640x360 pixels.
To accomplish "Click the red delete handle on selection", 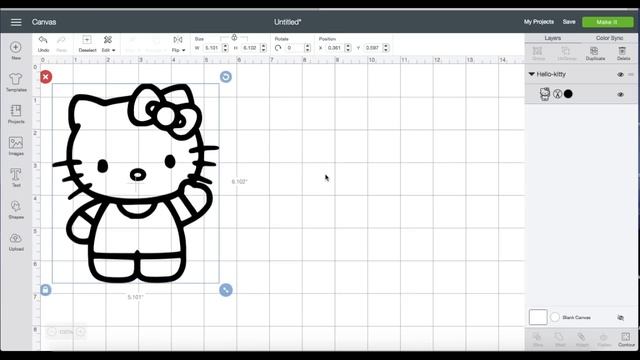I will tap(46, 77).
